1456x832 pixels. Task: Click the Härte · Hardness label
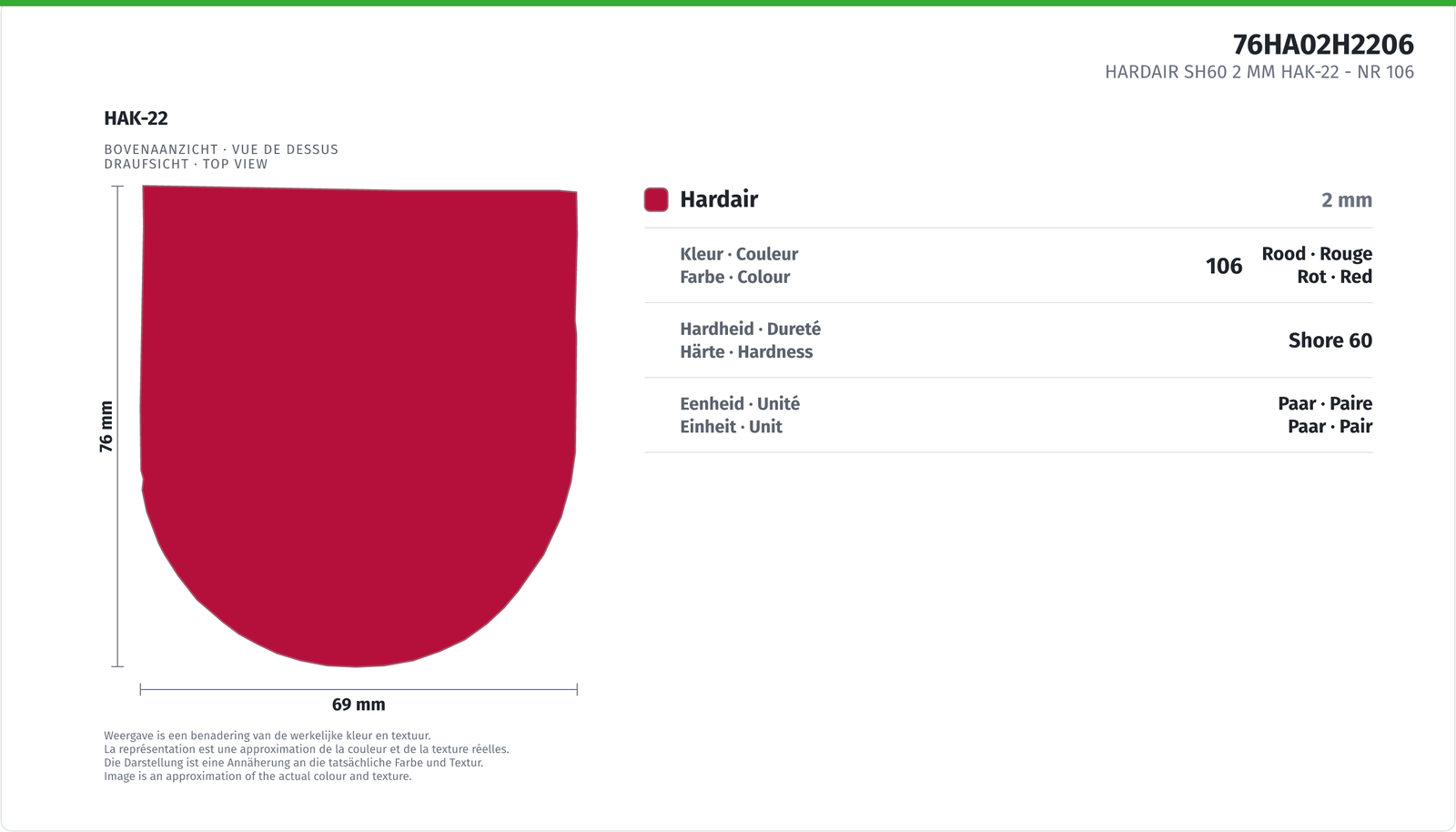746,351
